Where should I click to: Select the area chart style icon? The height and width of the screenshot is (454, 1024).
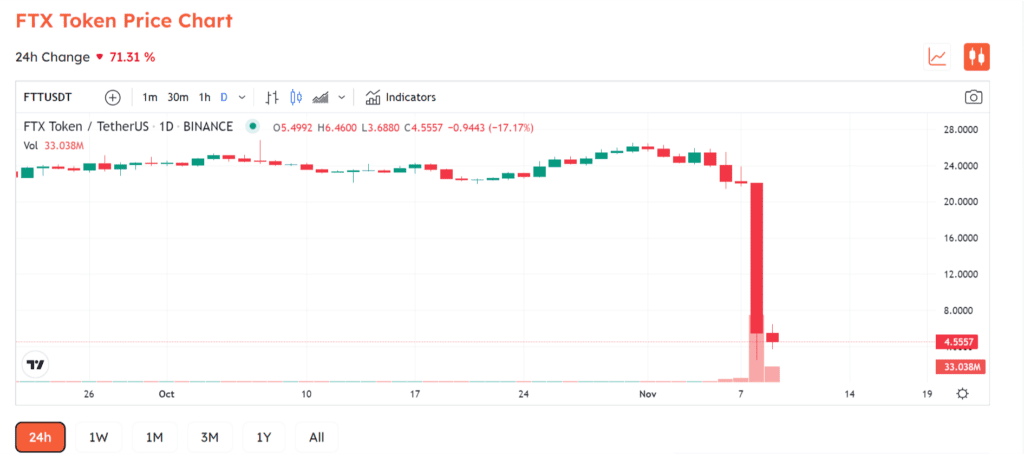(x=320, y=97)
